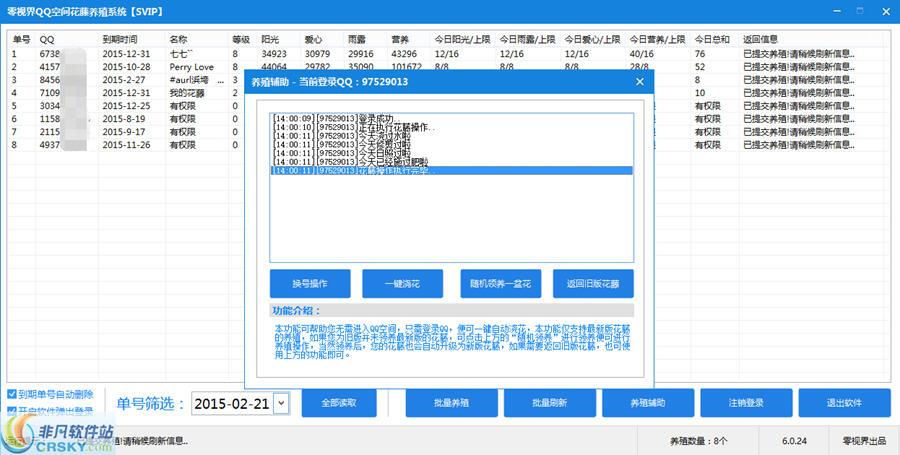Click the 今日爱心/上限 column header
The width and height of the screenshot is (900, 455).
click(x=592, y=40)
